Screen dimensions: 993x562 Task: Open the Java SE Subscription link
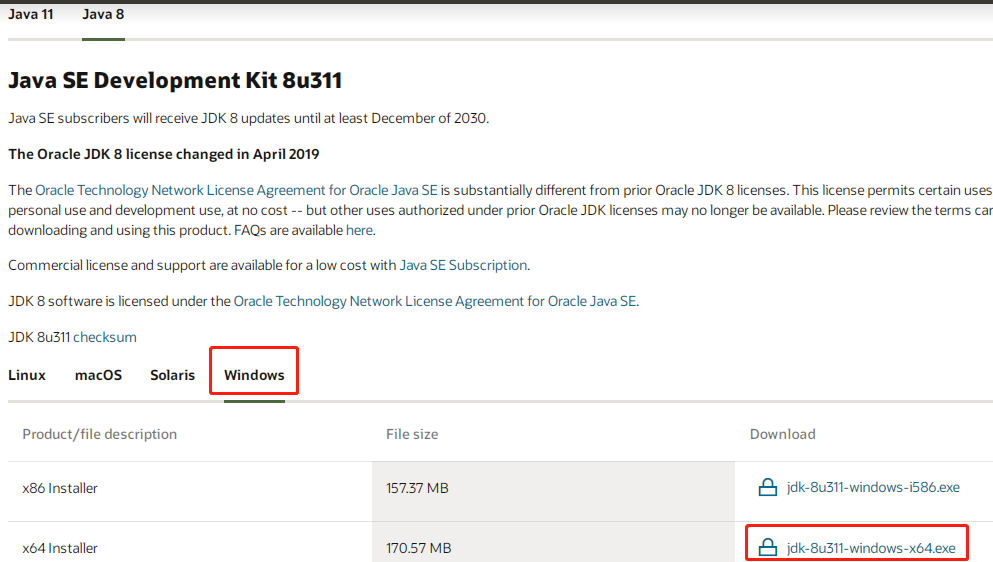click(x=463, y=265)
